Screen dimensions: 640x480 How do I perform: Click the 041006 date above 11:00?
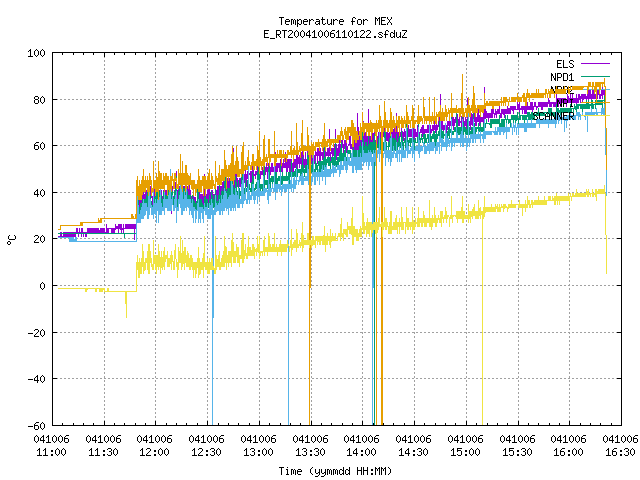51,439
